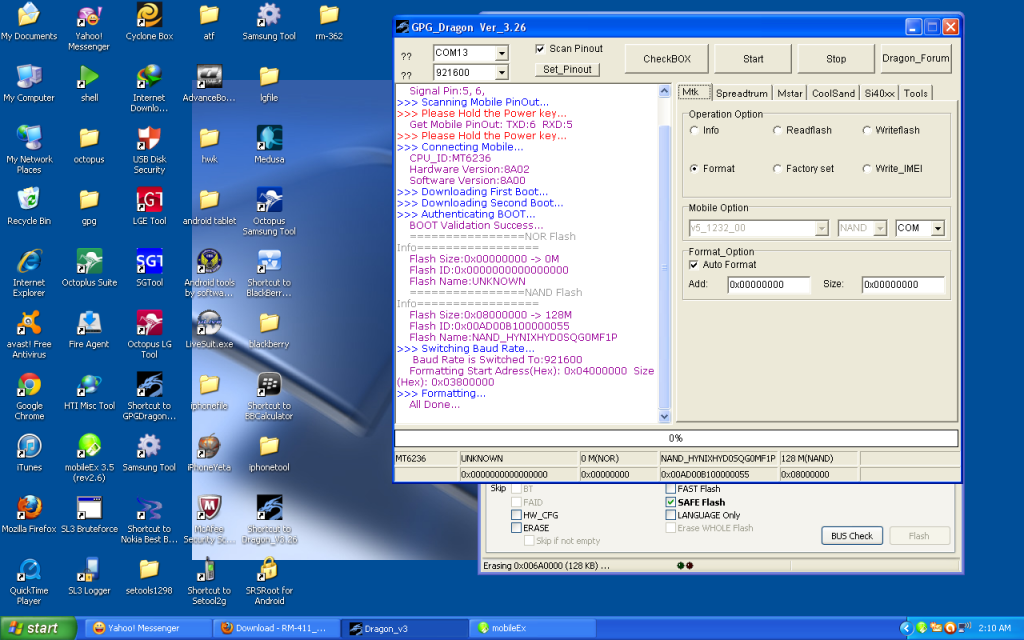Switch to the CoolSand tab
This screenshot has width=1024, height=640.
point(833,93)
